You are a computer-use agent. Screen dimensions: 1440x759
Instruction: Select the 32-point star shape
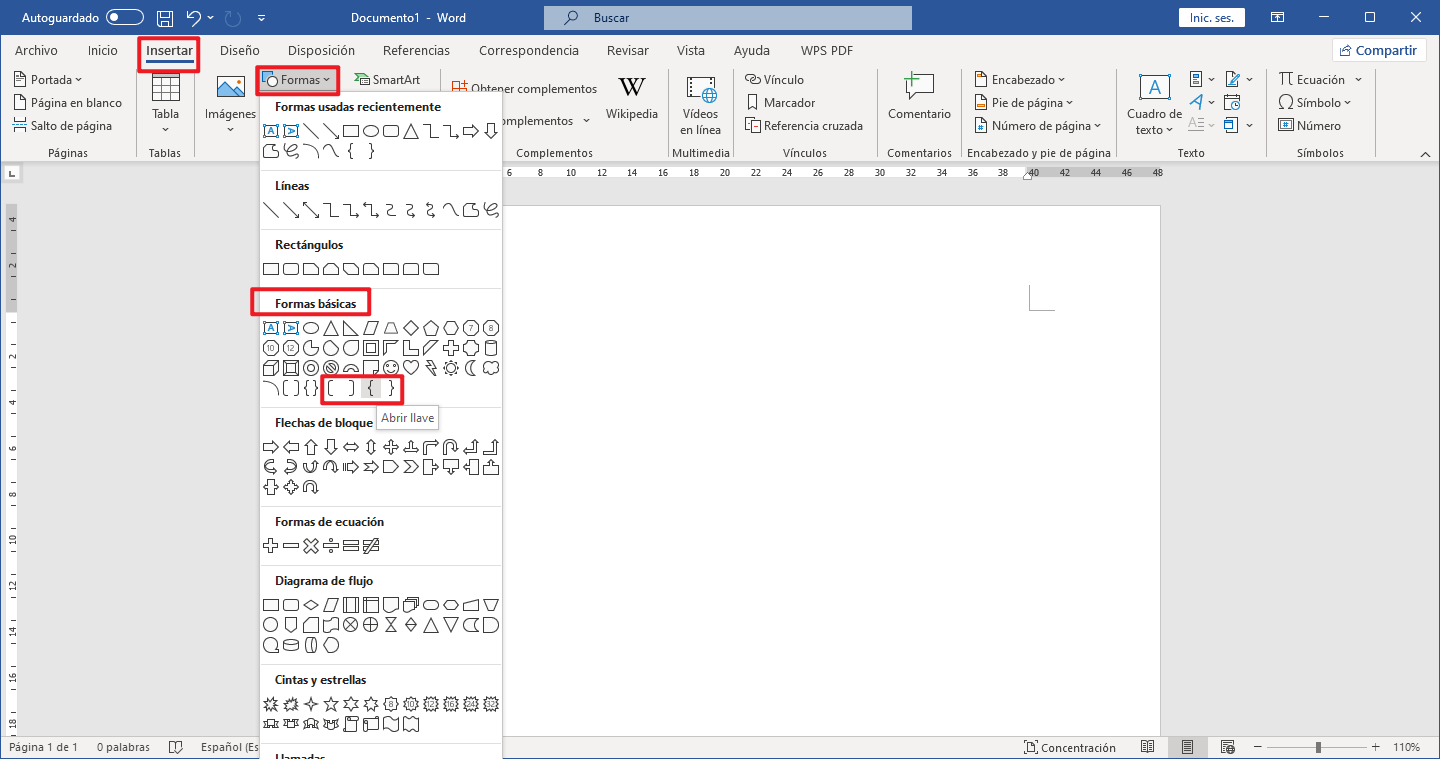(491, 704)
